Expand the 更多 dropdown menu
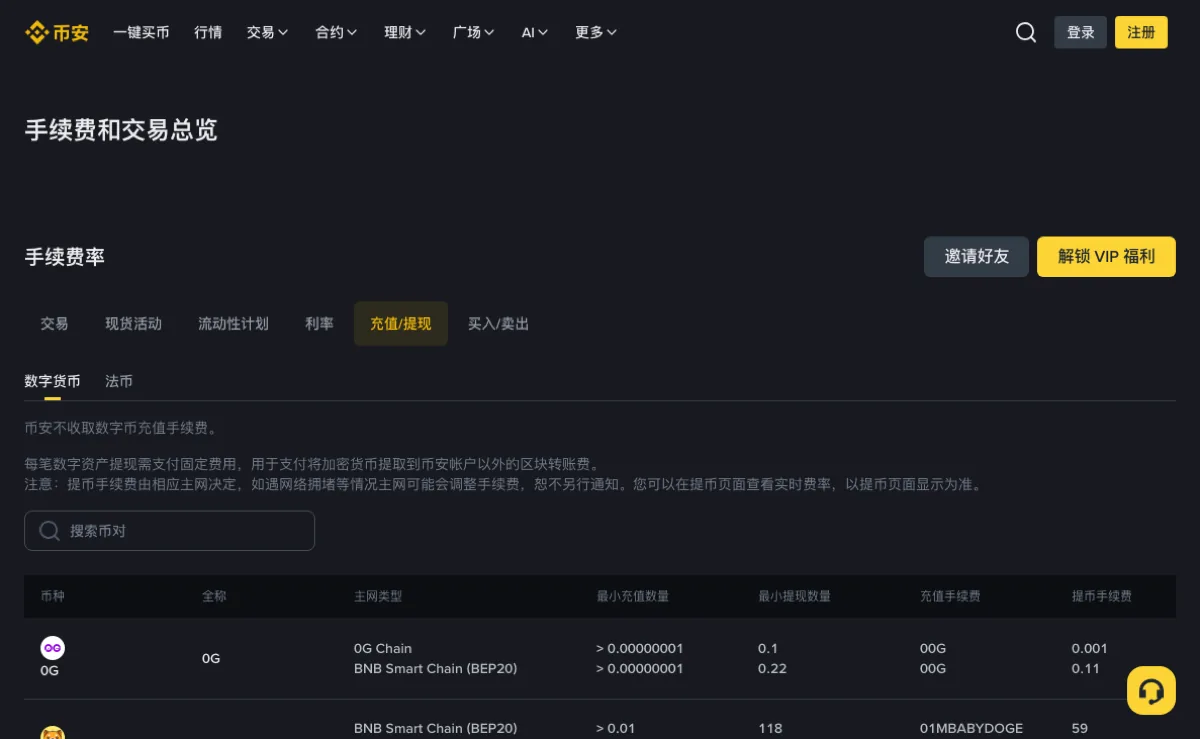 click(596, 32)
